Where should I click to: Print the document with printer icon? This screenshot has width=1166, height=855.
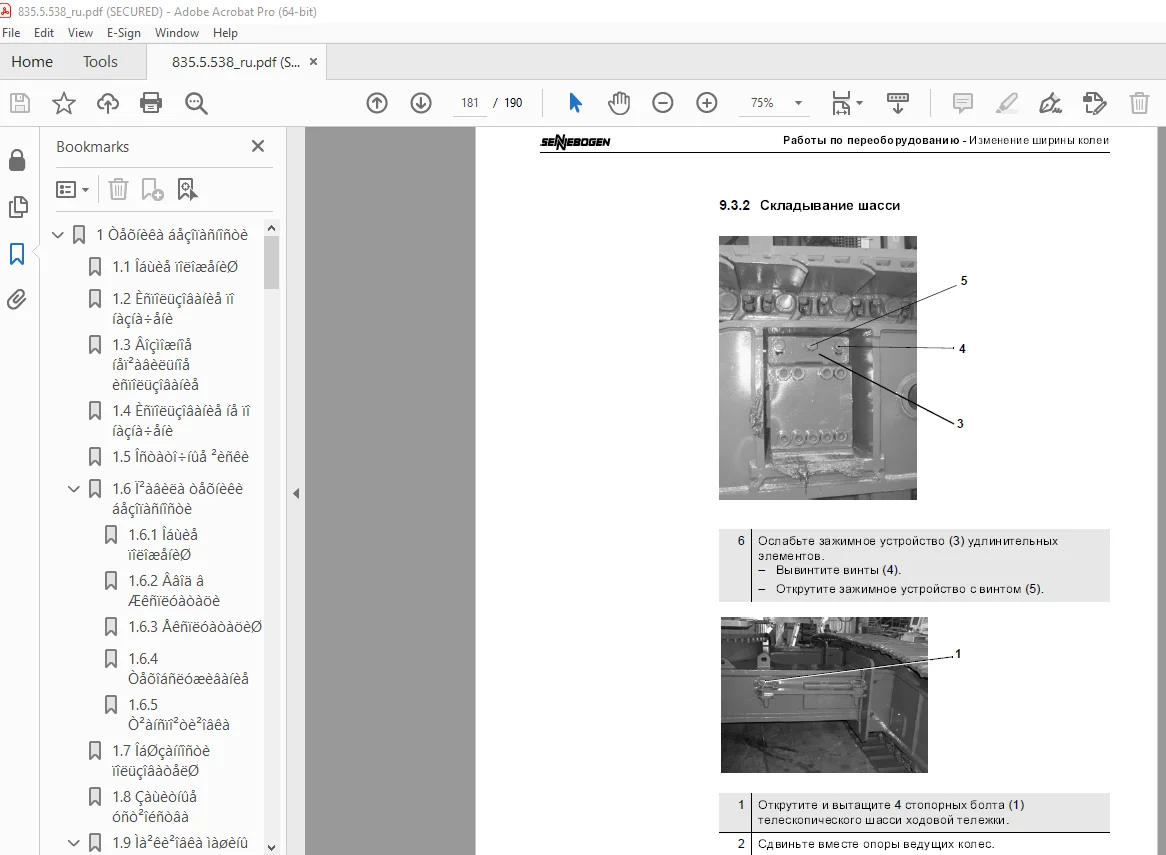[x=151, y=103]
